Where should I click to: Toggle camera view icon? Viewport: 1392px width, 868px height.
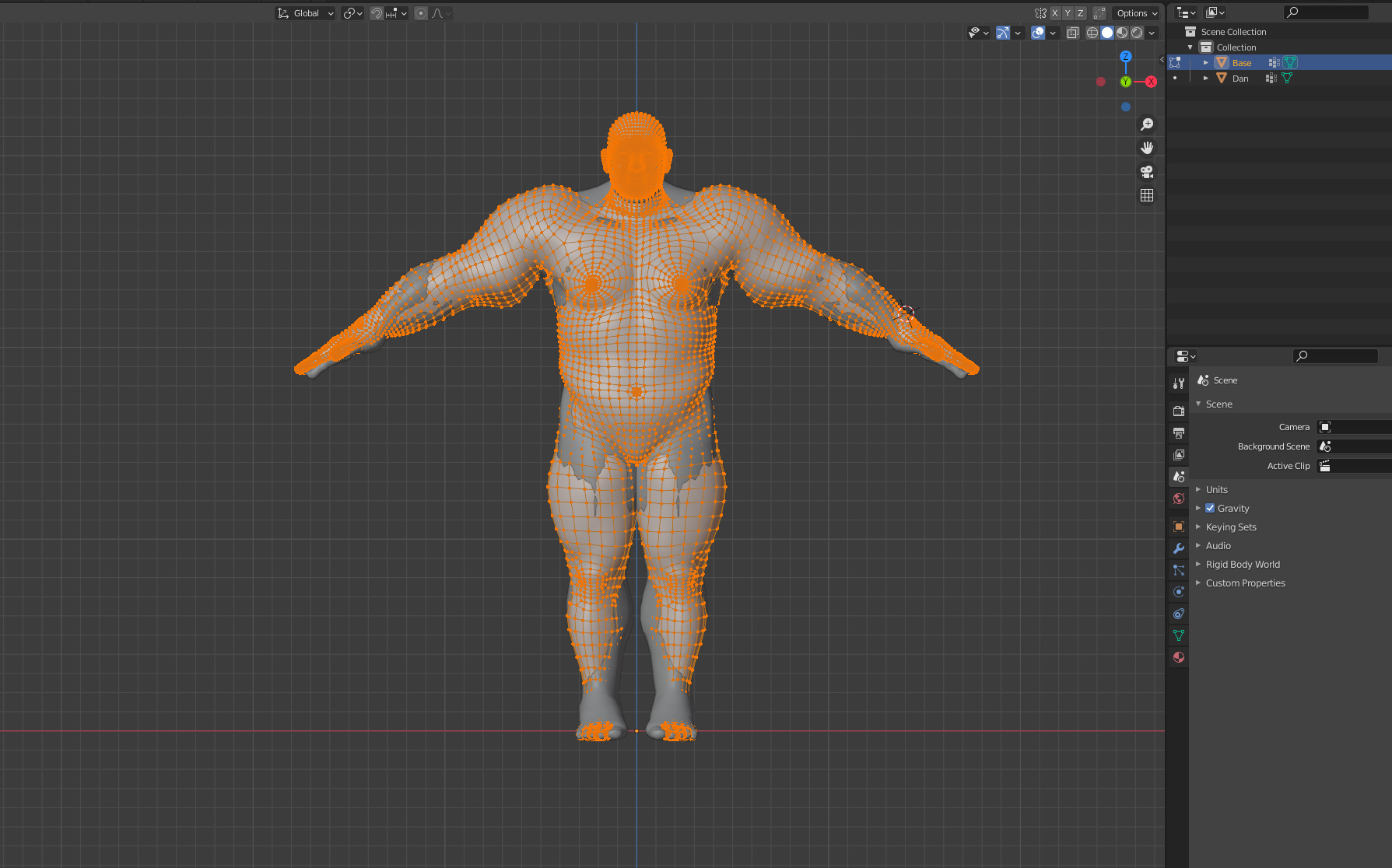tap(1147, 172)
